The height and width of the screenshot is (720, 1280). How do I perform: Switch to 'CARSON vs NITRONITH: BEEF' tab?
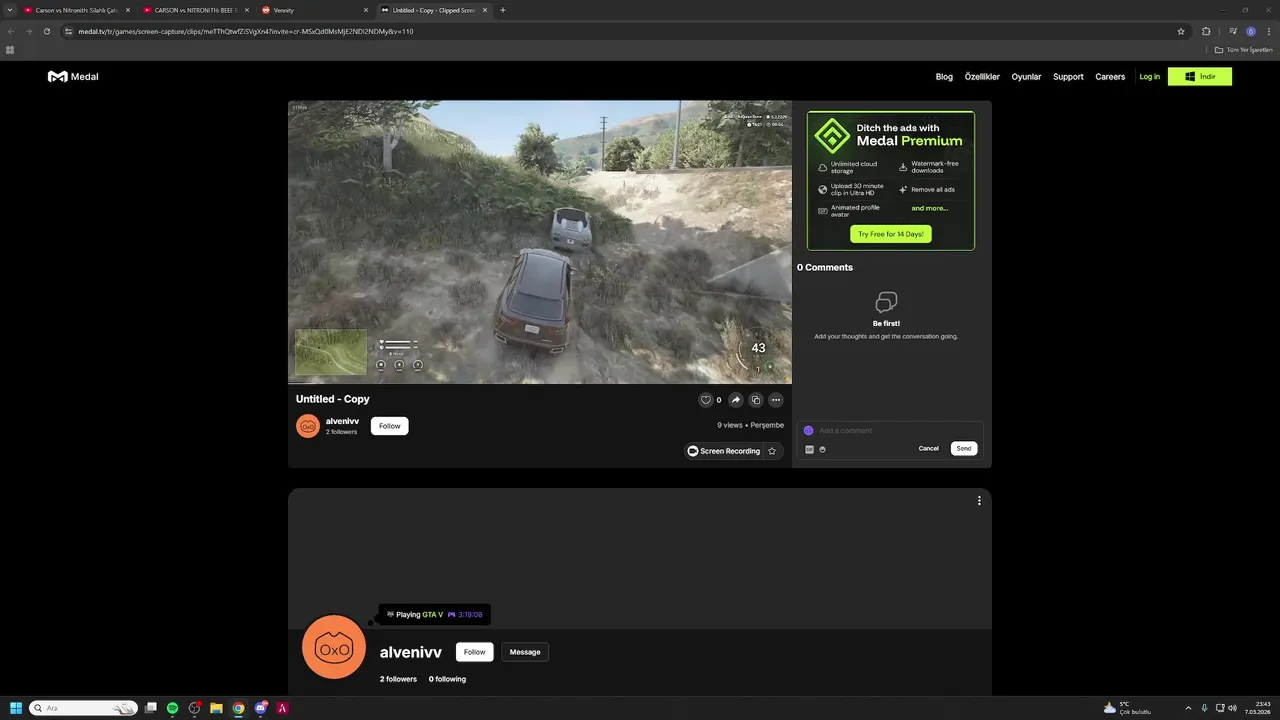pyautogui.click(x=196, y=10)
